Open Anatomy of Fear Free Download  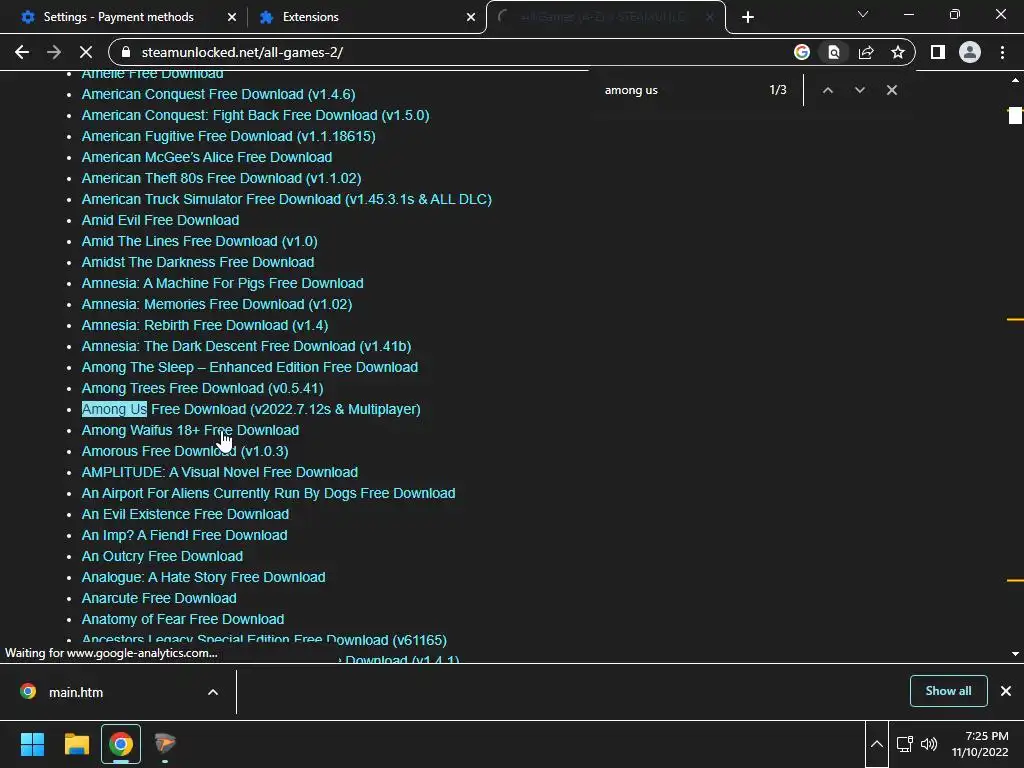tap(183, 619)
